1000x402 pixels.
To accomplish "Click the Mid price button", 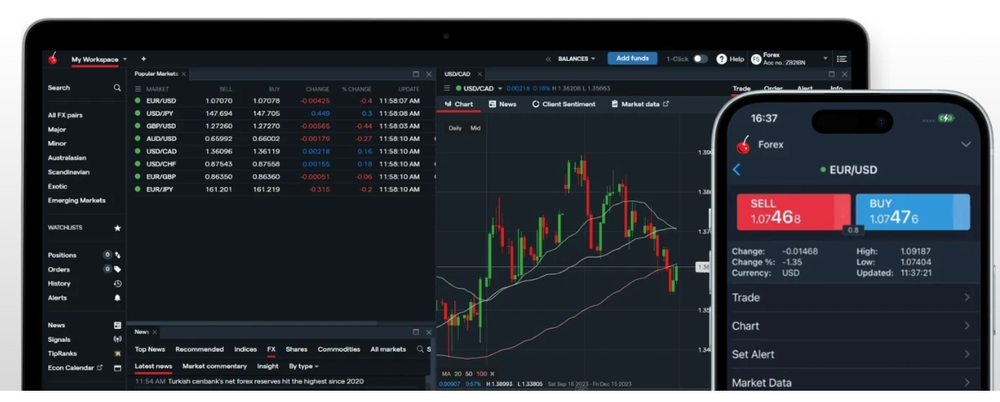I will 475,128.
